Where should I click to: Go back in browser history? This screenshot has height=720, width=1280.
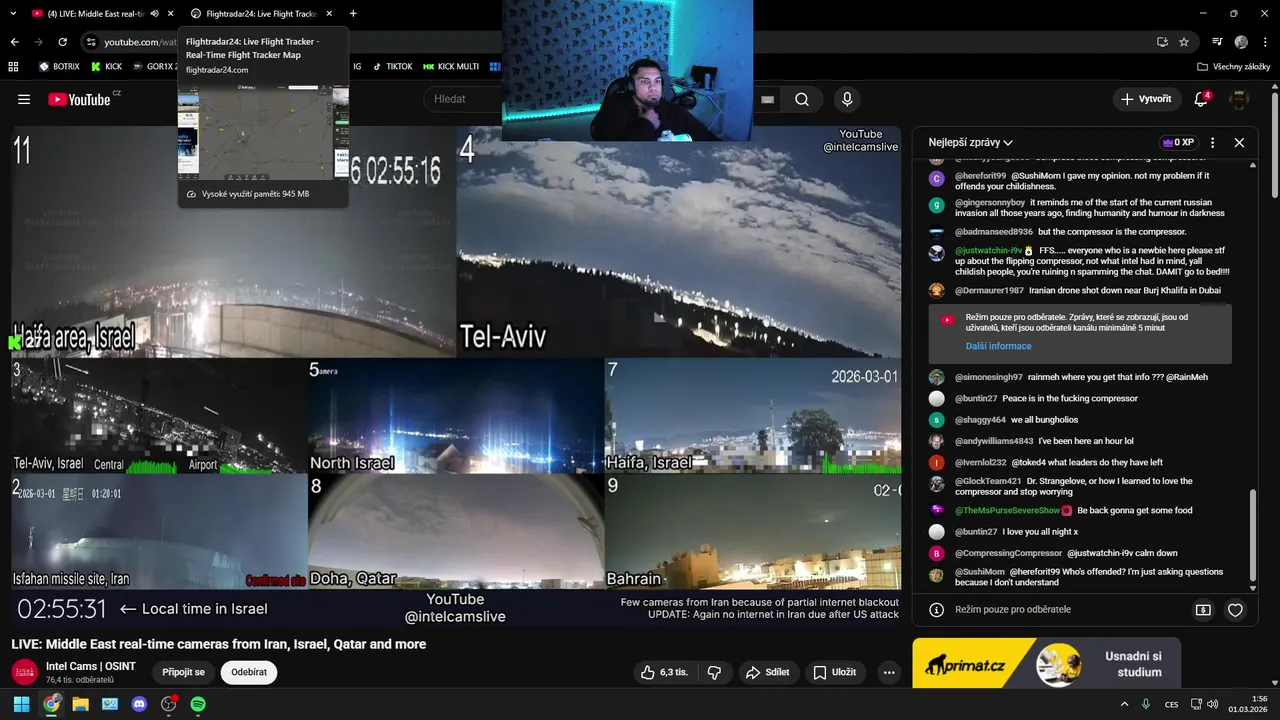coord(14,42)
